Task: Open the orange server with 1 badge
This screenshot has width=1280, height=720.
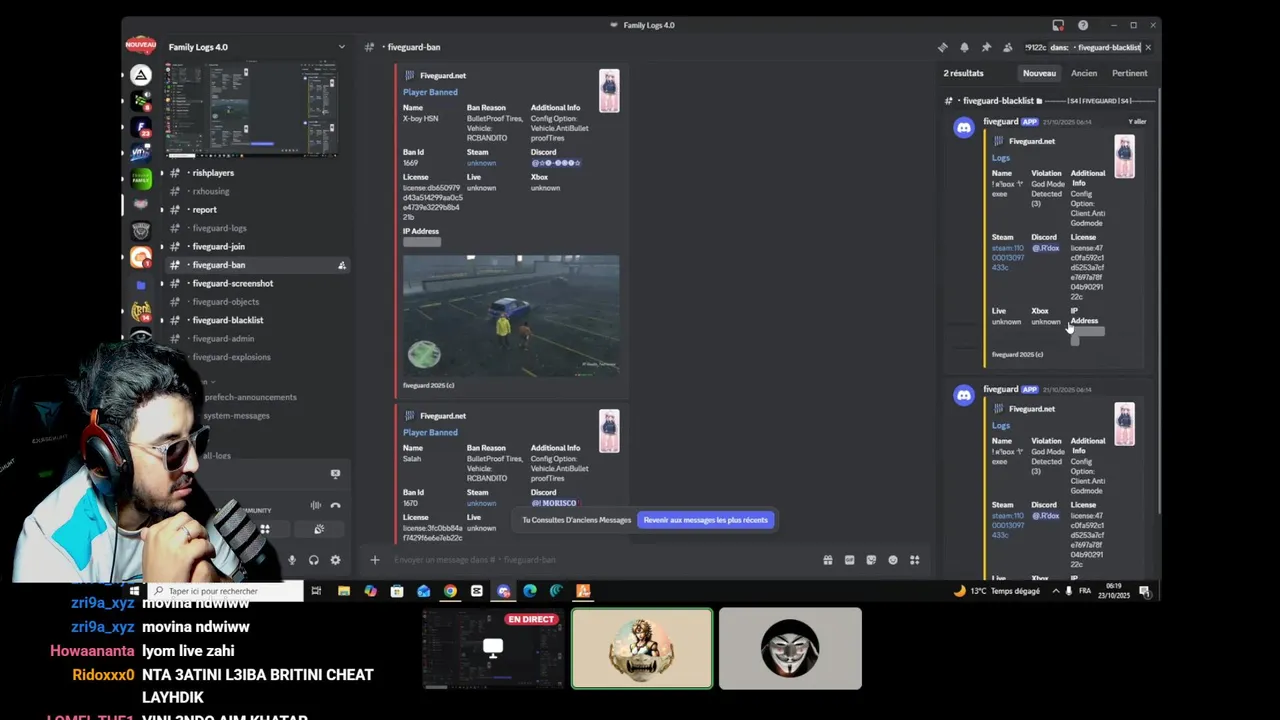Action: click(x=141, y=258)
